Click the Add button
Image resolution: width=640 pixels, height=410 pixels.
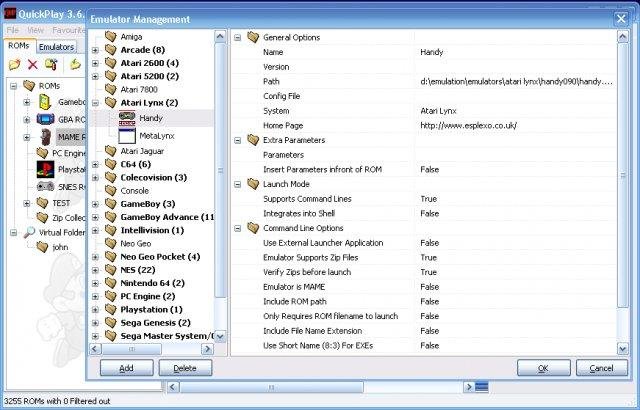click(127, 368)
